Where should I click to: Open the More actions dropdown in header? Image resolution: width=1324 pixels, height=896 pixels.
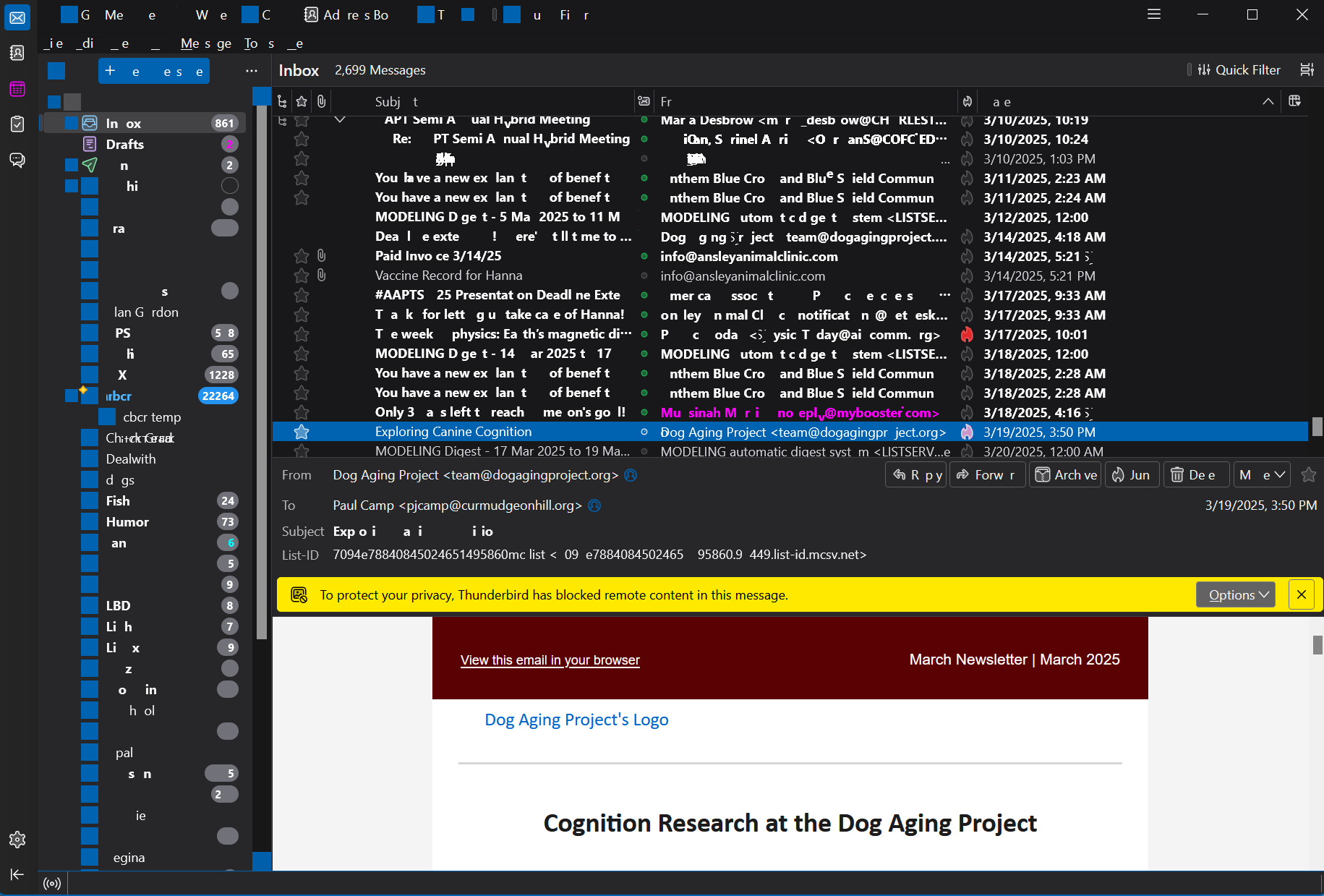[x=1262, y=474]
